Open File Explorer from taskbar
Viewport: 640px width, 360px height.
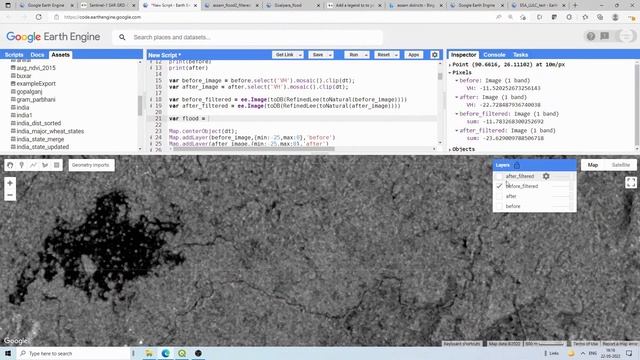point(149,353)
